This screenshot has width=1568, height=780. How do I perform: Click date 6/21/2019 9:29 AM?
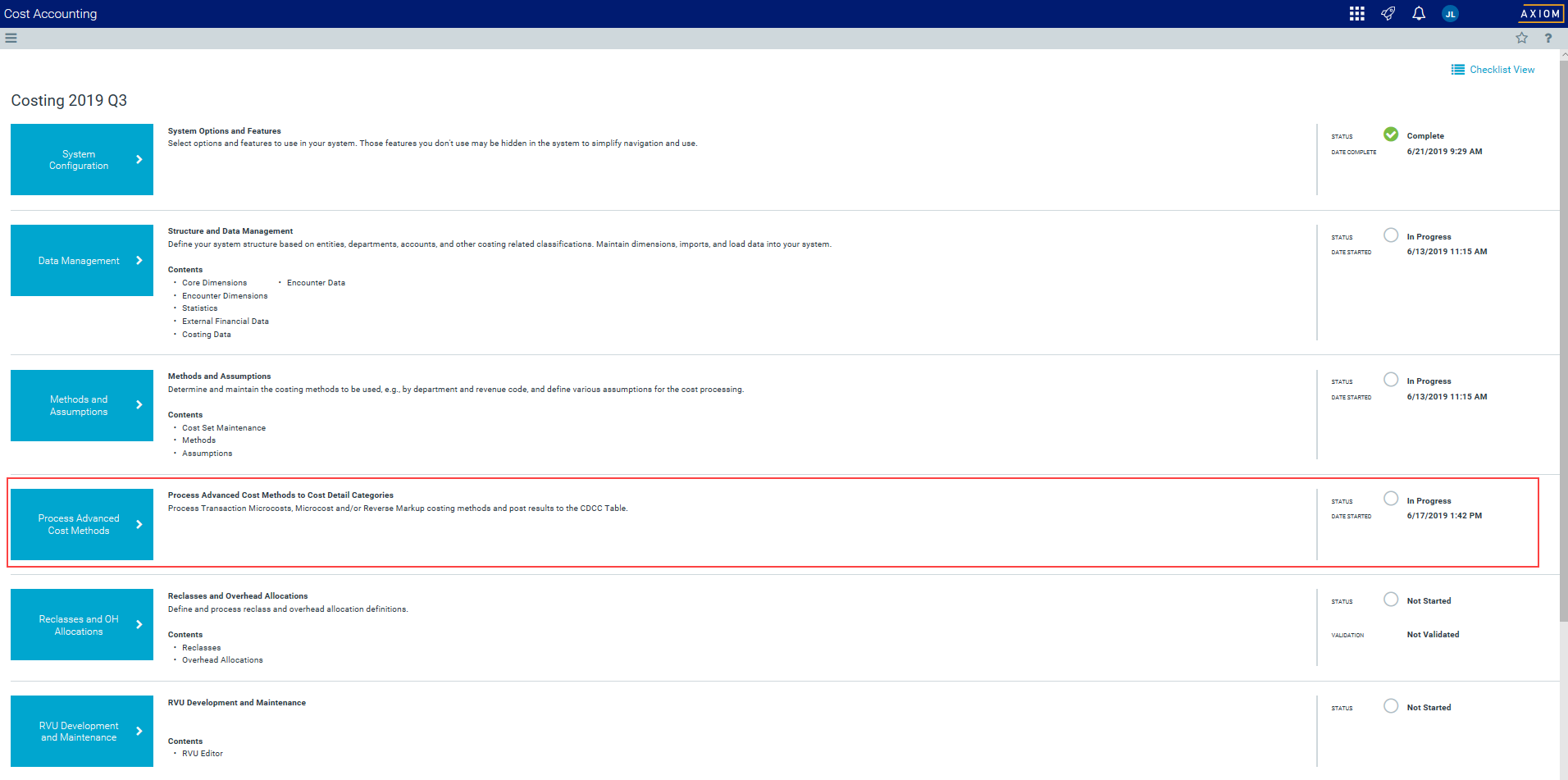(x=1444, y=152)
